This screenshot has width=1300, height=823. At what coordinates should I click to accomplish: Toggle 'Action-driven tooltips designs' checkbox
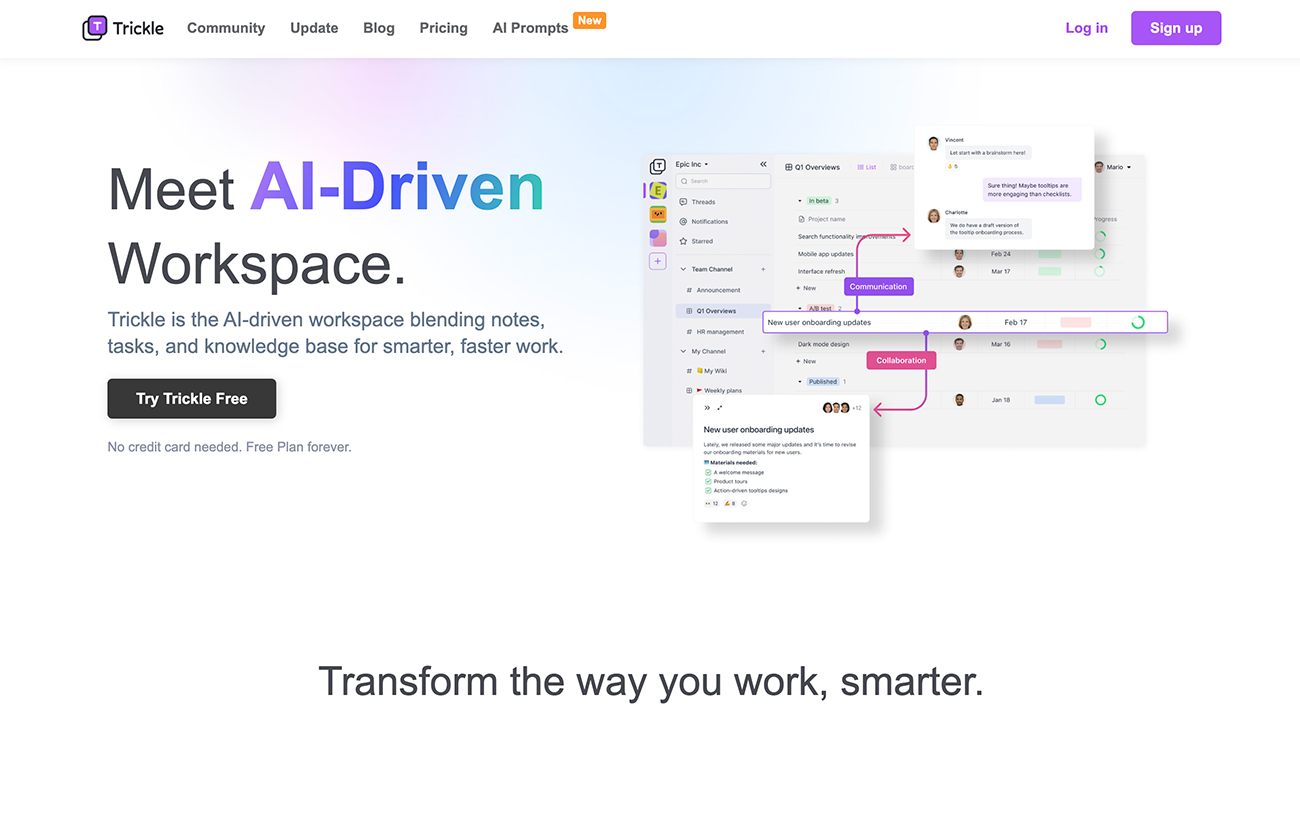click(708, 491)
